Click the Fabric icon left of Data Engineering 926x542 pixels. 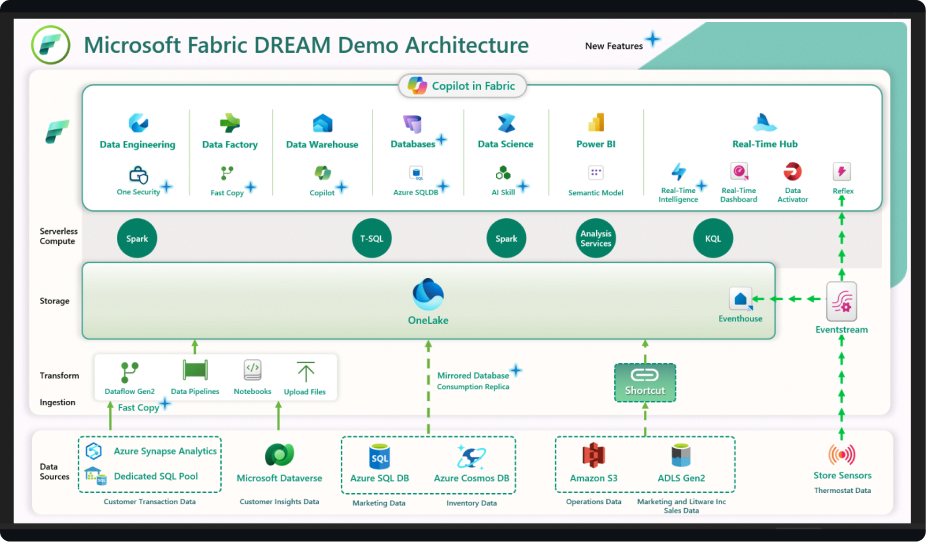pyautogui.click(x=57, y=131)
